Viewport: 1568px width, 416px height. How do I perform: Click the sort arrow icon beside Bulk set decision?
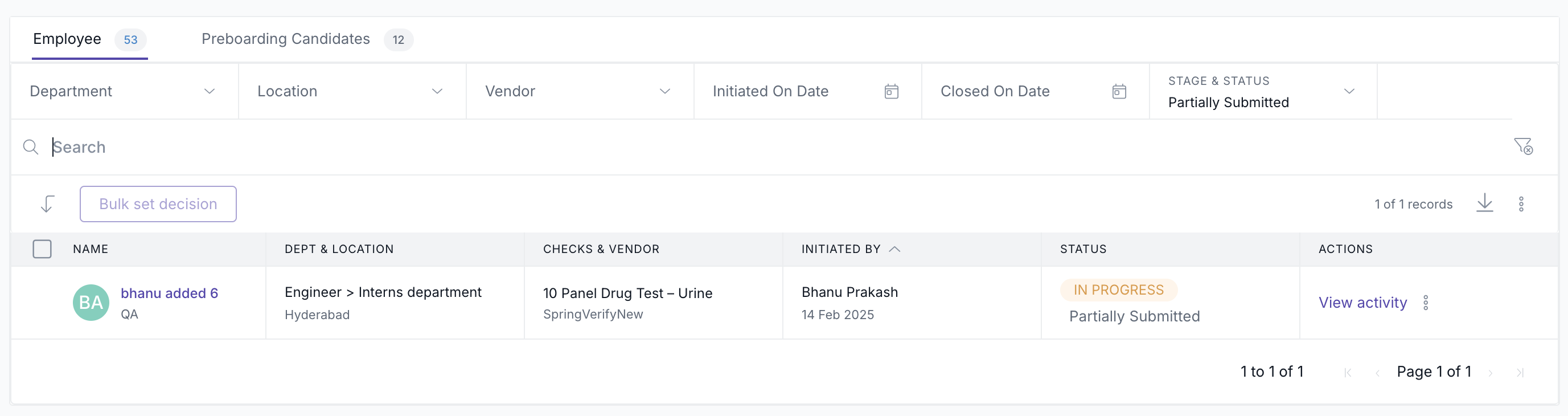(x=47, y=204)
